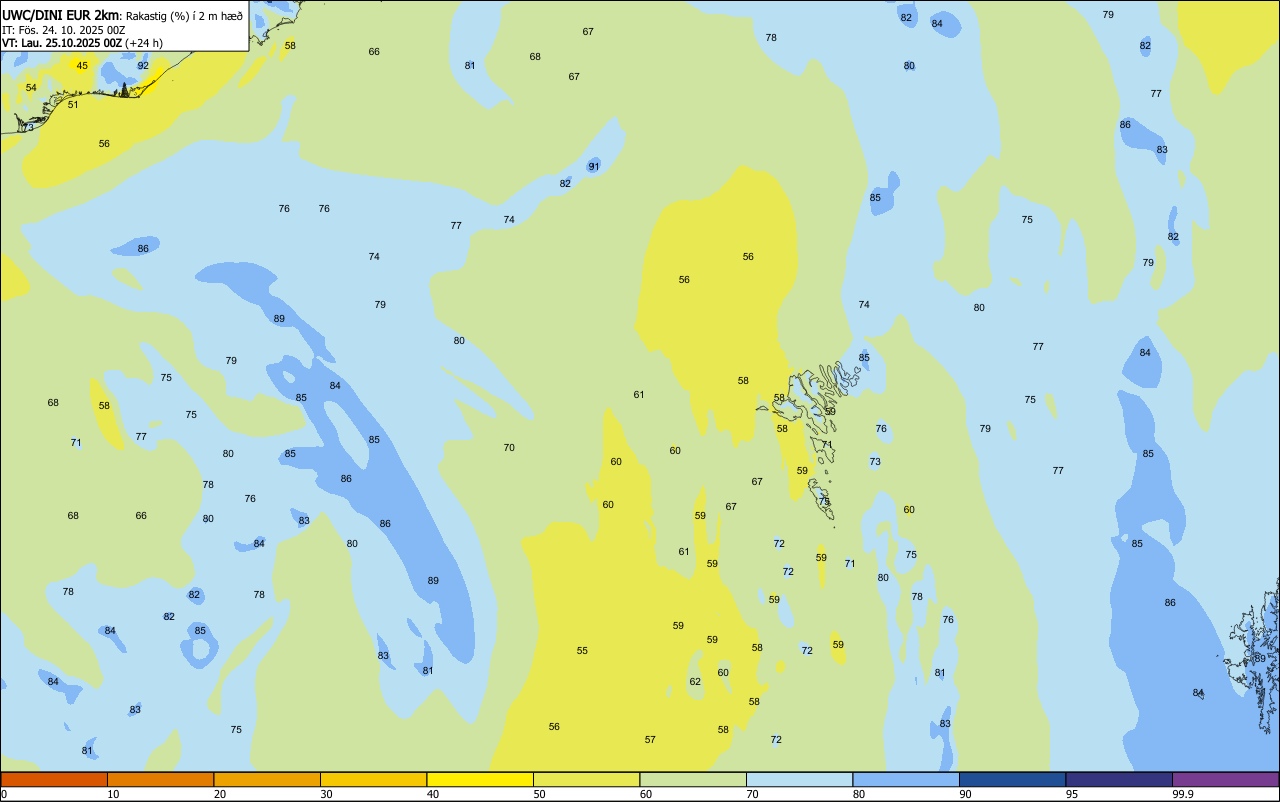This screenshot has width=1280, height=802.
Task: Click the humidity value '55' on the map
Action: pyautogui.click(x=582, y=651)
